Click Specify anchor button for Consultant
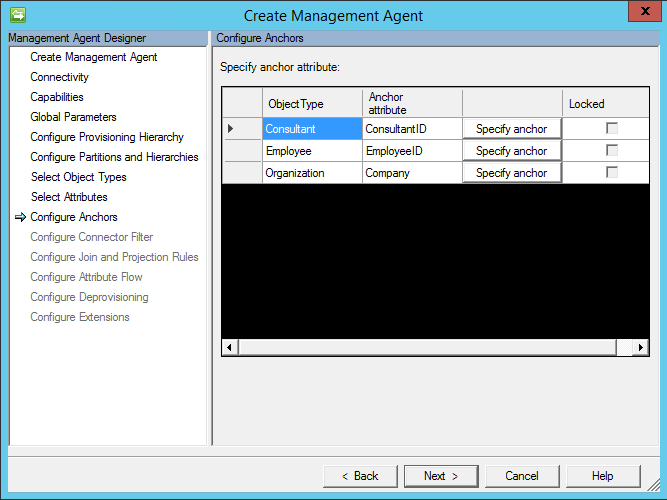Image resolution: width=667 pixels, height=500 pixels. coord(512,129)
